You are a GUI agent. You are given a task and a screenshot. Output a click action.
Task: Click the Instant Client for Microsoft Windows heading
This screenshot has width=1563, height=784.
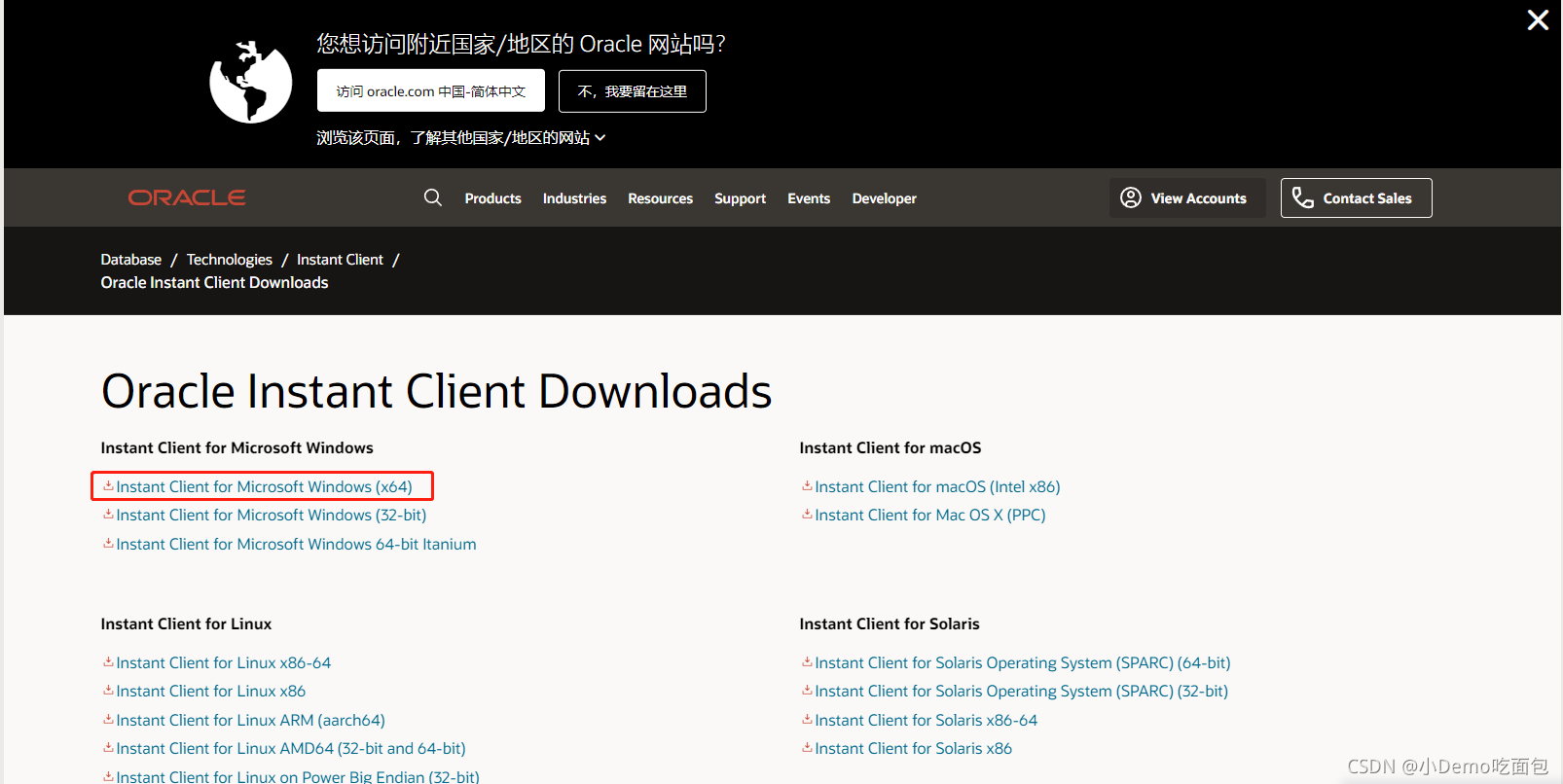(x=236, y=447)
